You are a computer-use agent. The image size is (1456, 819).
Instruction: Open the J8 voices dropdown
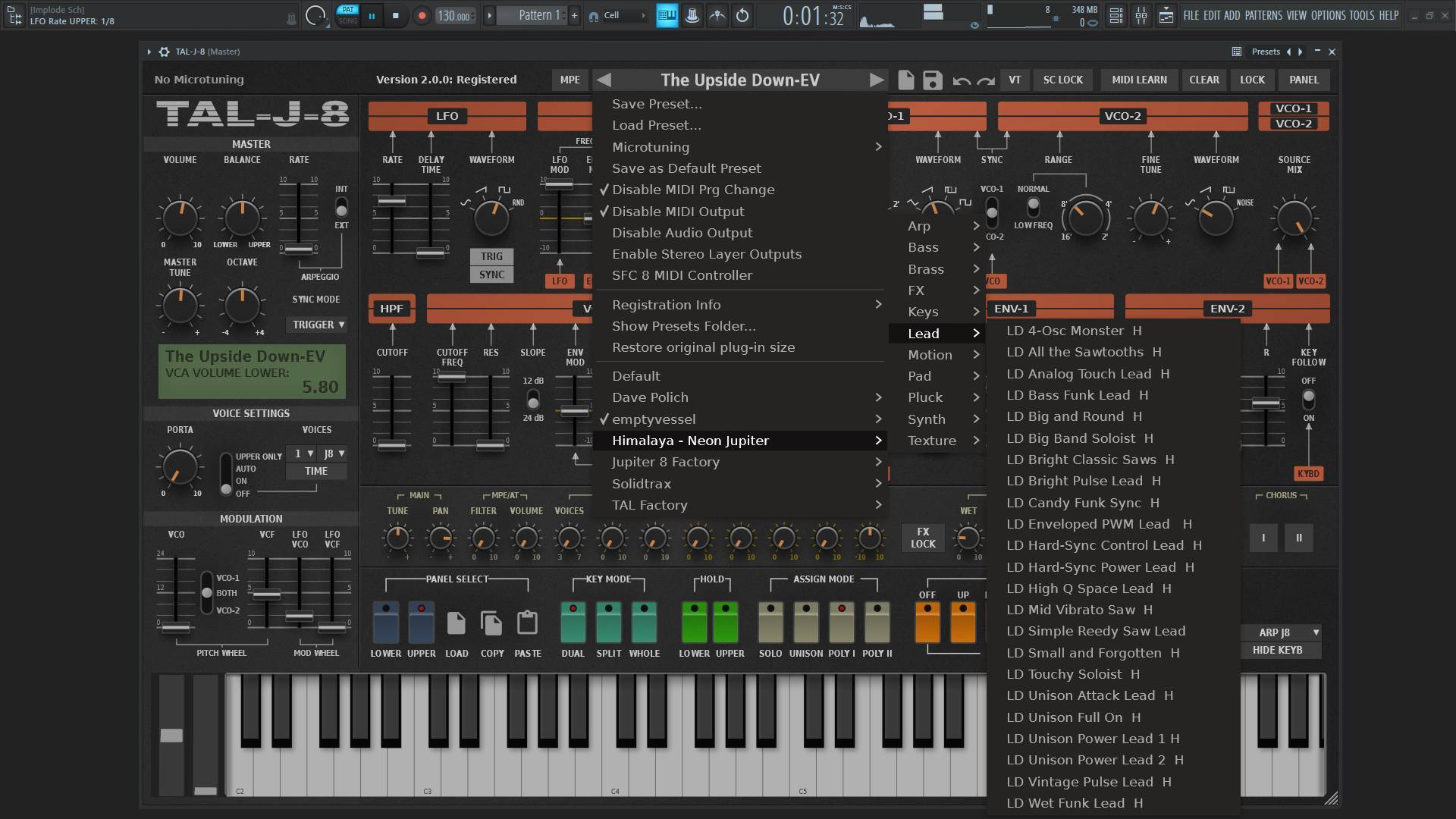tap(333, 453)
